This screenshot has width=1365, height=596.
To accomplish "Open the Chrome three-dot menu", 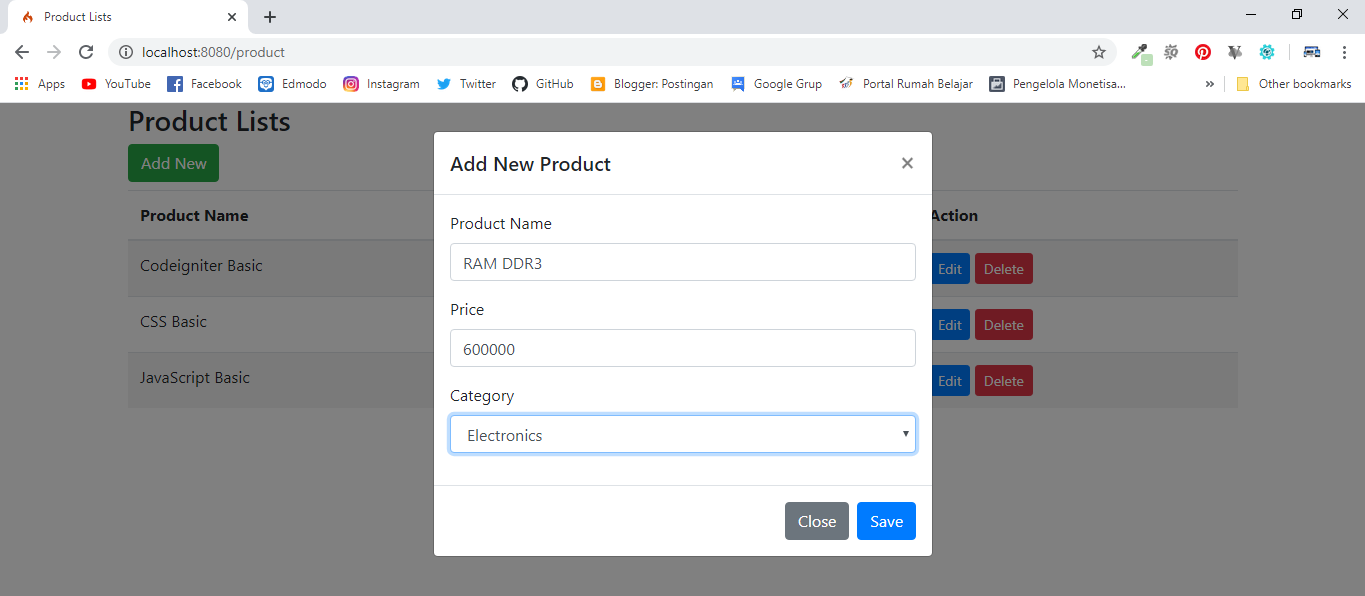I will 1343,52.
